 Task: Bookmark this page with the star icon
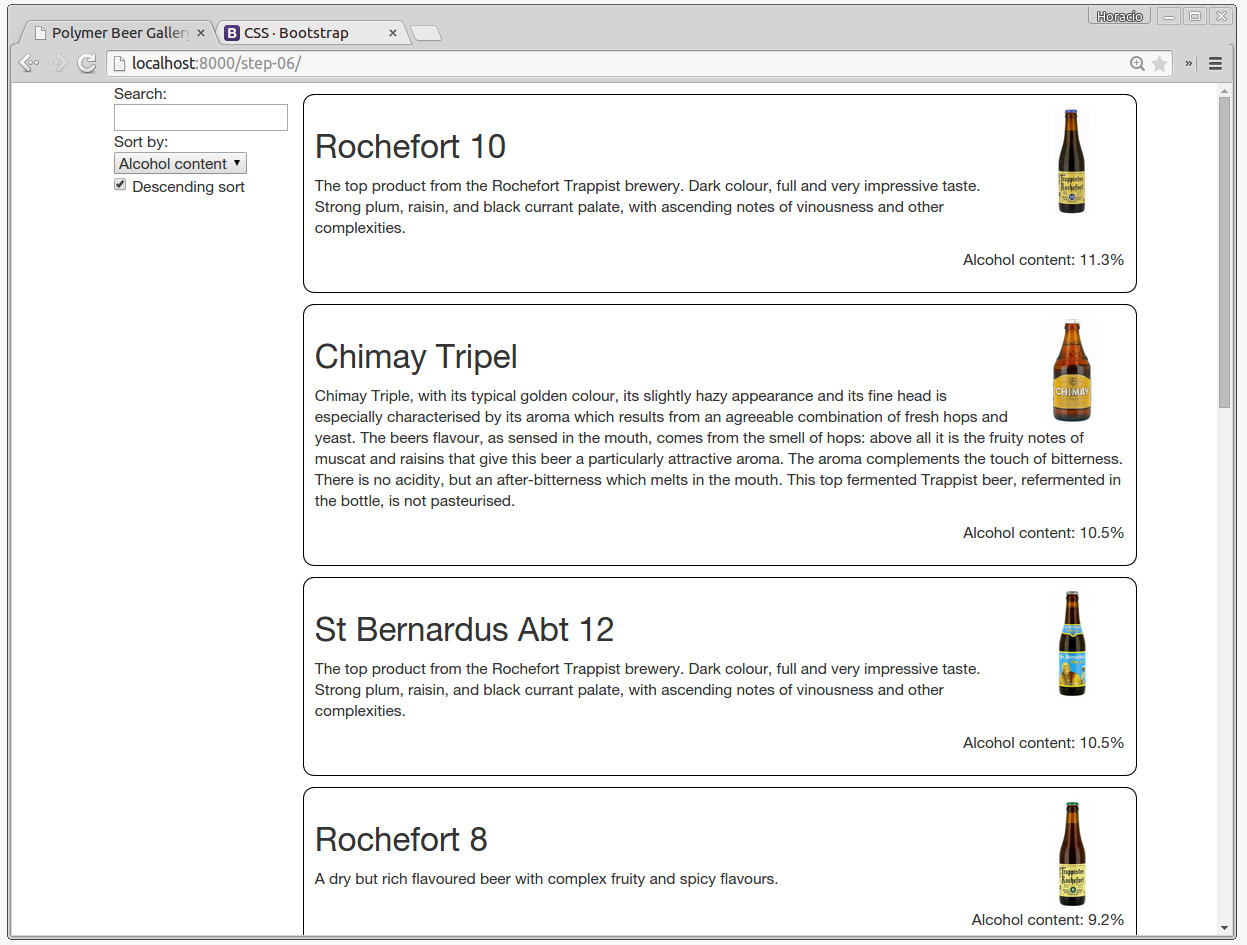(1159, 64)
